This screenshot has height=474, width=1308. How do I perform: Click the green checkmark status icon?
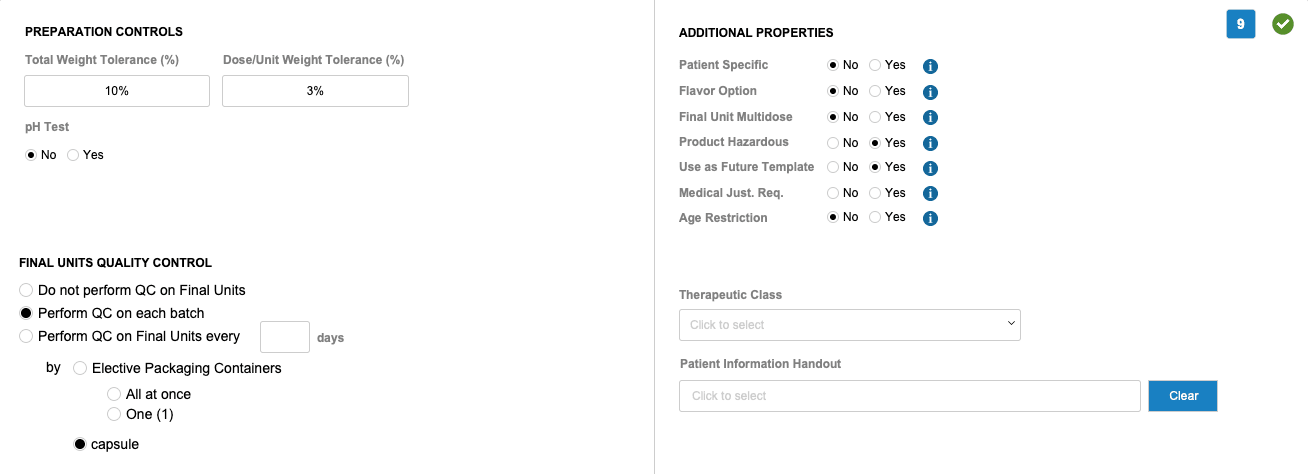pos(1283,24)
